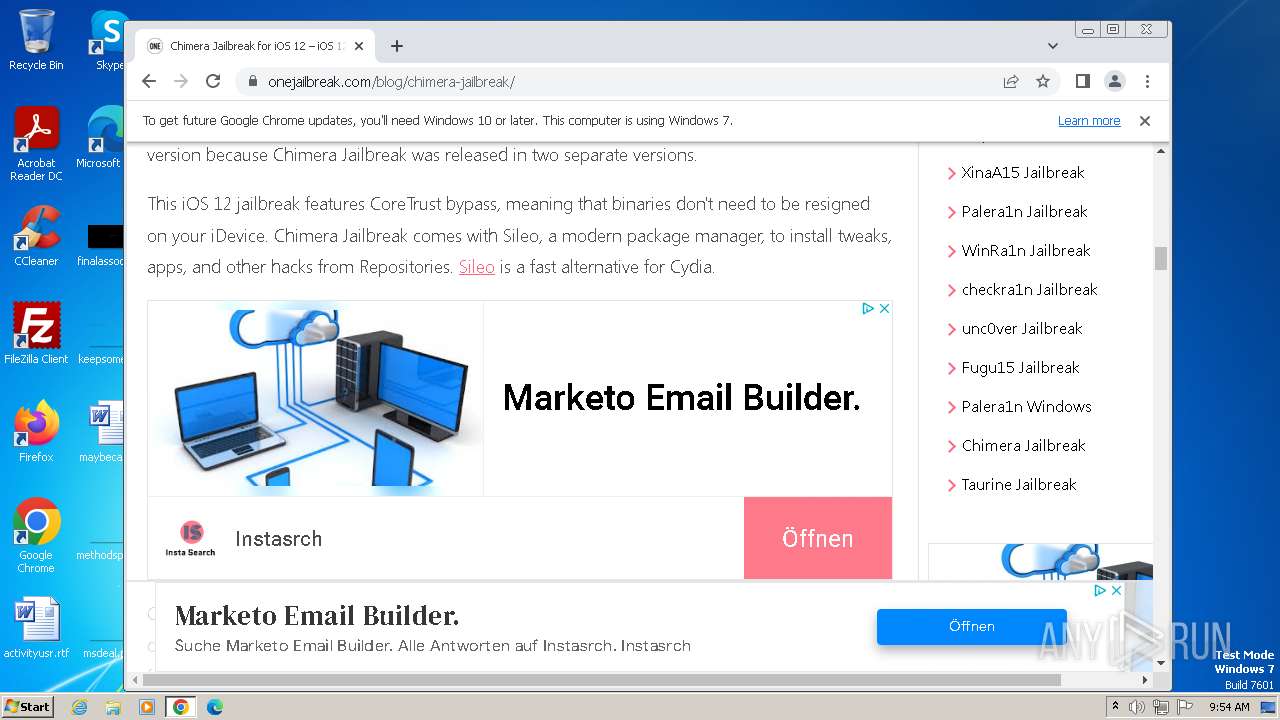Click the Insta Search logo in ad

(x=190, y=538)
